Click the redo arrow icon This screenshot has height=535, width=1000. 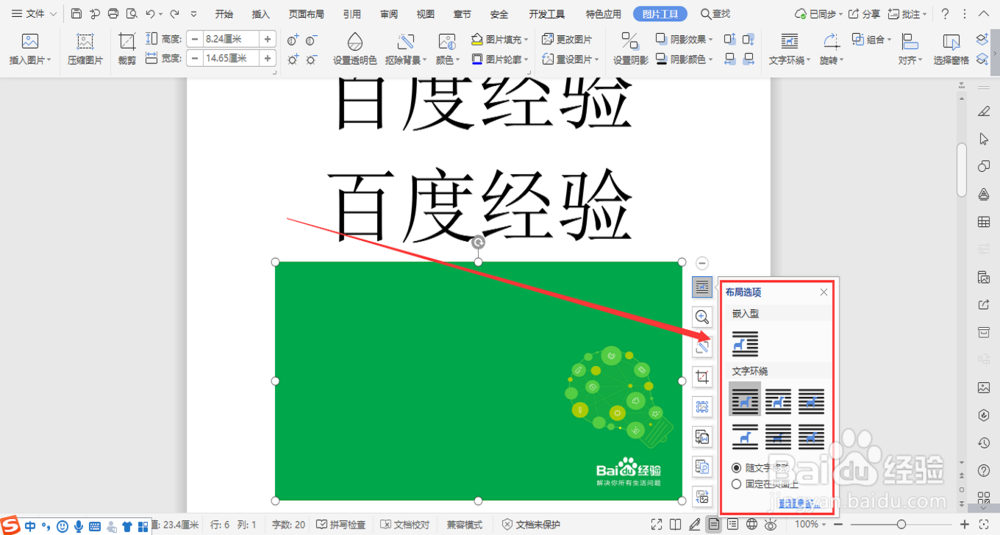(x=174, y=13)
